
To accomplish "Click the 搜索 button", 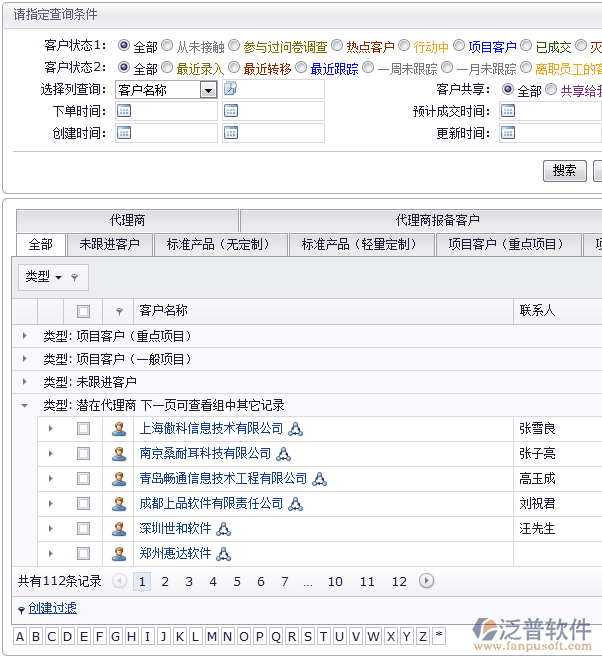I will (x=564, y=171).
